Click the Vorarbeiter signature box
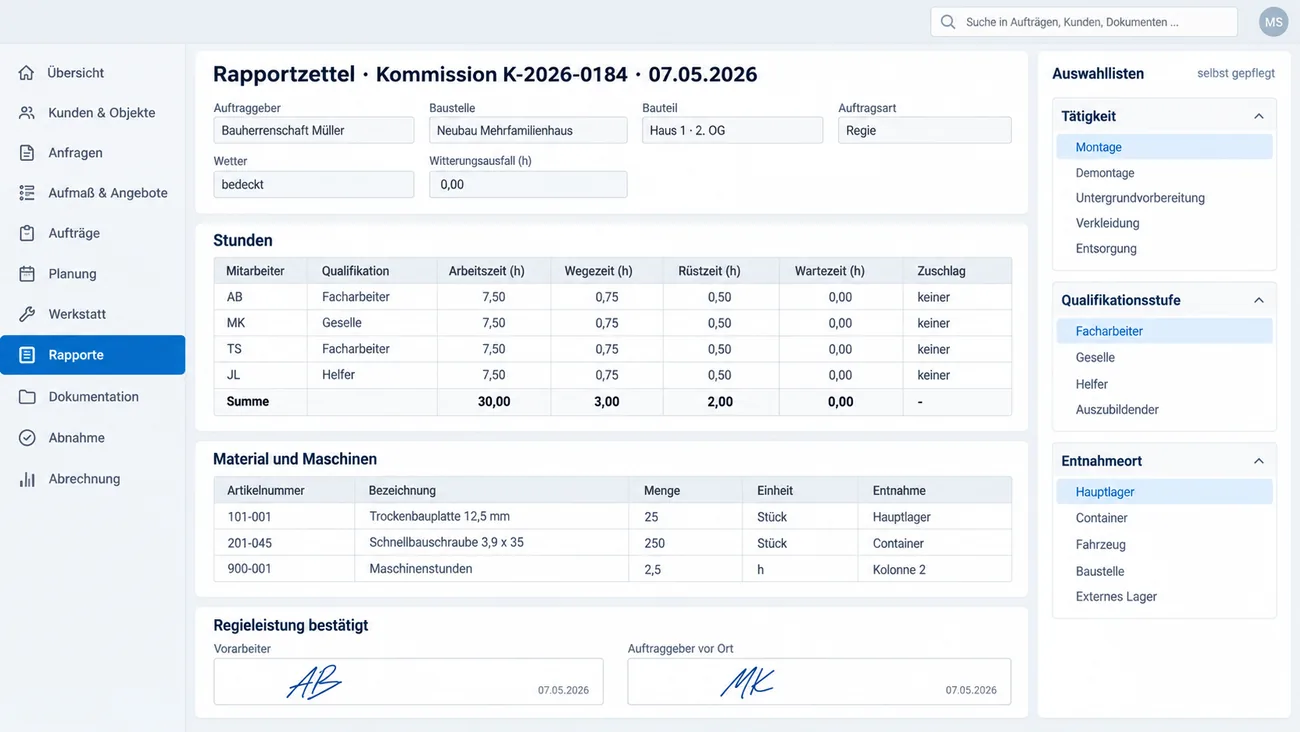This screenshot has width=1300, height=732. click(408, 681)
